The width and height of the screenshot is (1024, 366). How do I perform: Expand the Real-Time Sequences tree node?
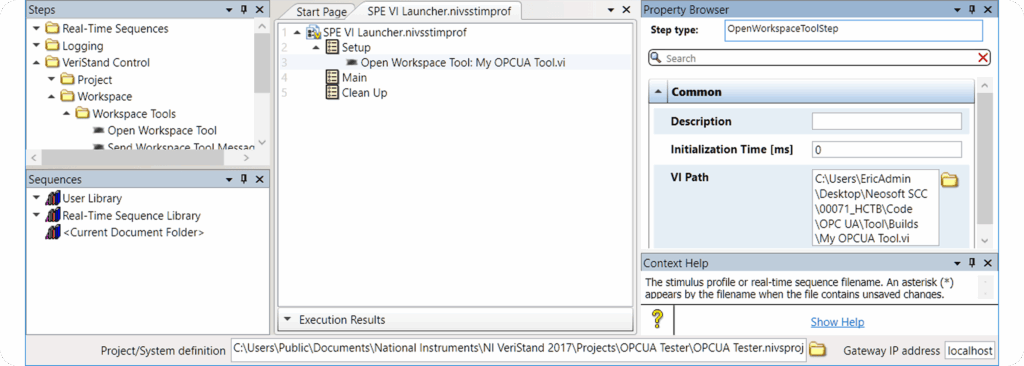[x=37, y=29]
